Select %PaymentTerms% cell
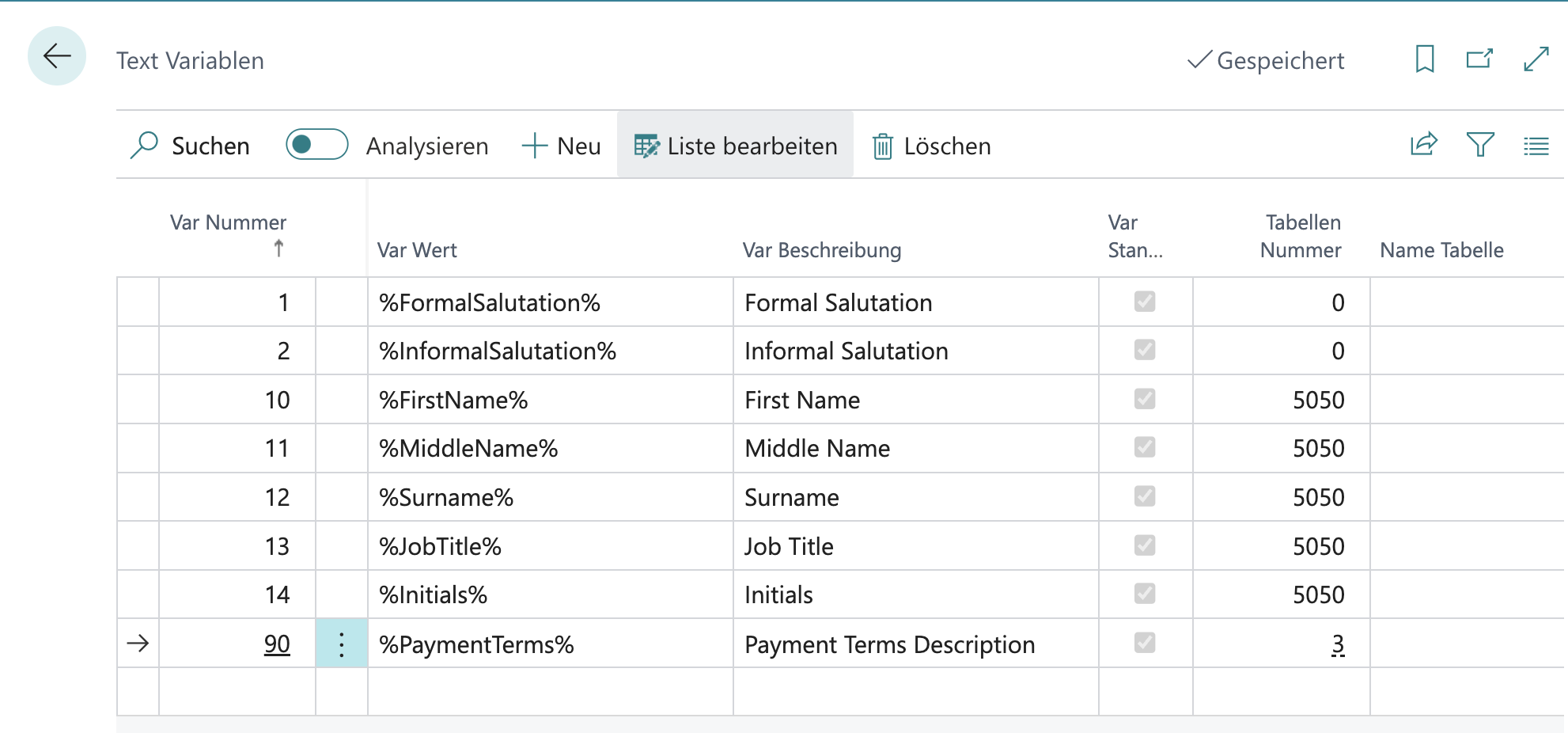The width and height of the screenshot is (1568, 733). coord(551,644)
